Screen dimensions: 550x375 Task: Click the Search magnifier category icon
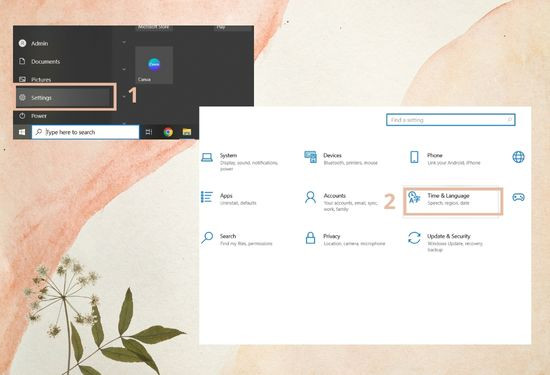click(x=207, y=237)
